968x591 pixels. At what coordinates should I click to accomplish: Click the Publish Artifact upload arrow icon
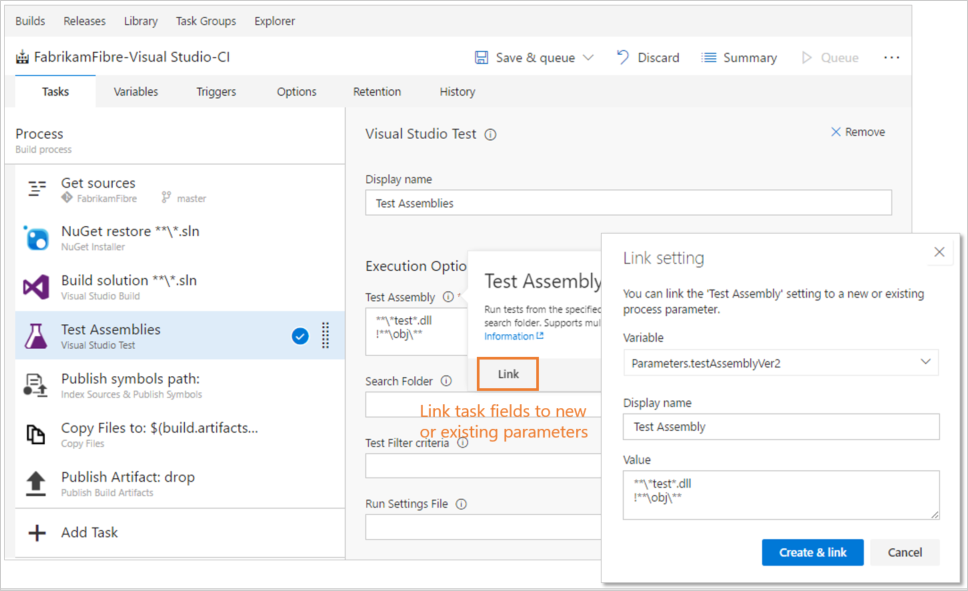[36, 484]
